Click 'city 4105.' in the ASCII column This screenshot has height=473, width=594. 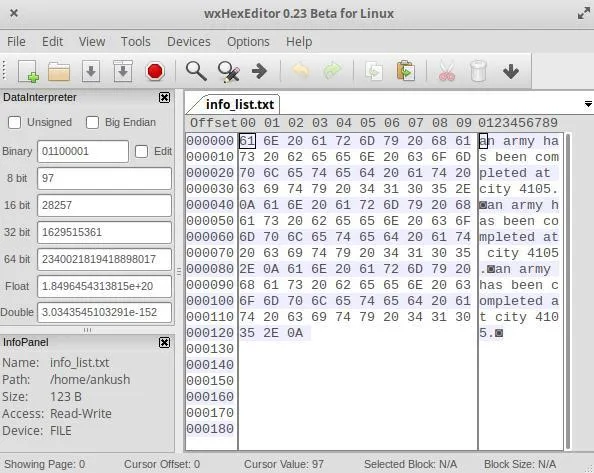pos(519,189)
